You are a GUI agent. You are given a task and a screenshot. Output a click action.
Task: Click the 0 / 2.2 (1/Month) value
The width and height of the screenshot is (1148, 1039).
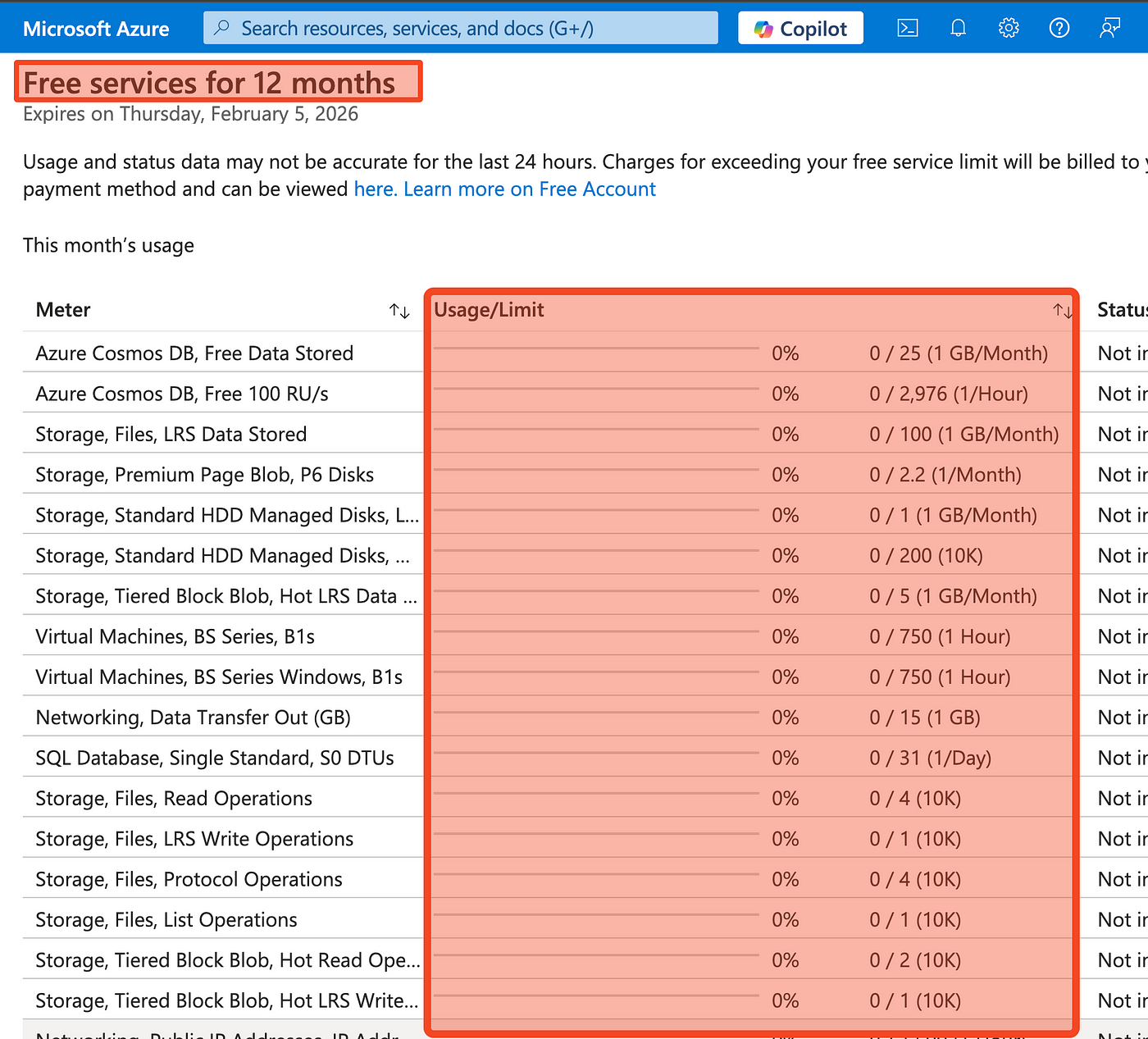945,475
